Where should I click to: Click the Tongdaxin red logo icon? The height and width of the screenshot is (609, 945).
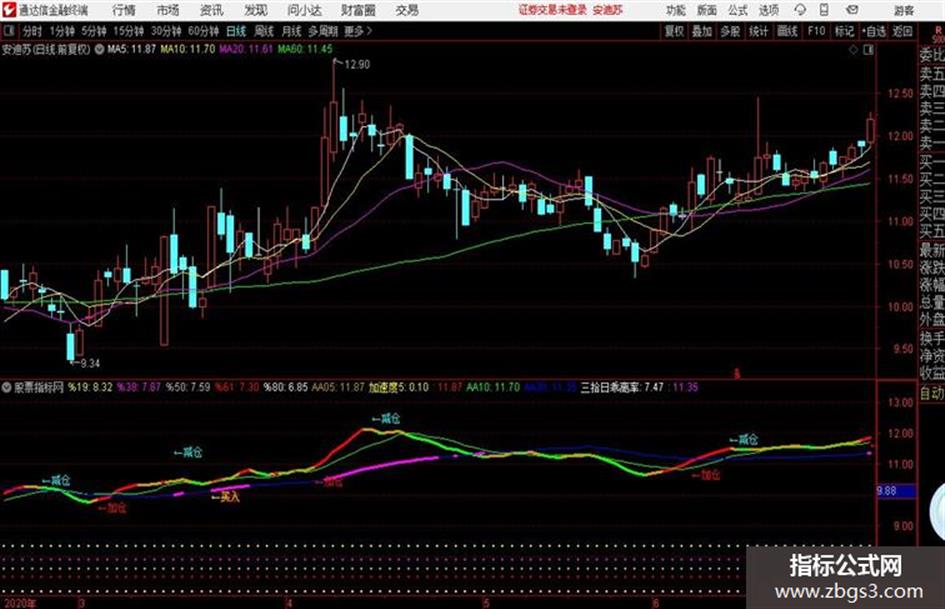click(8, 10)
